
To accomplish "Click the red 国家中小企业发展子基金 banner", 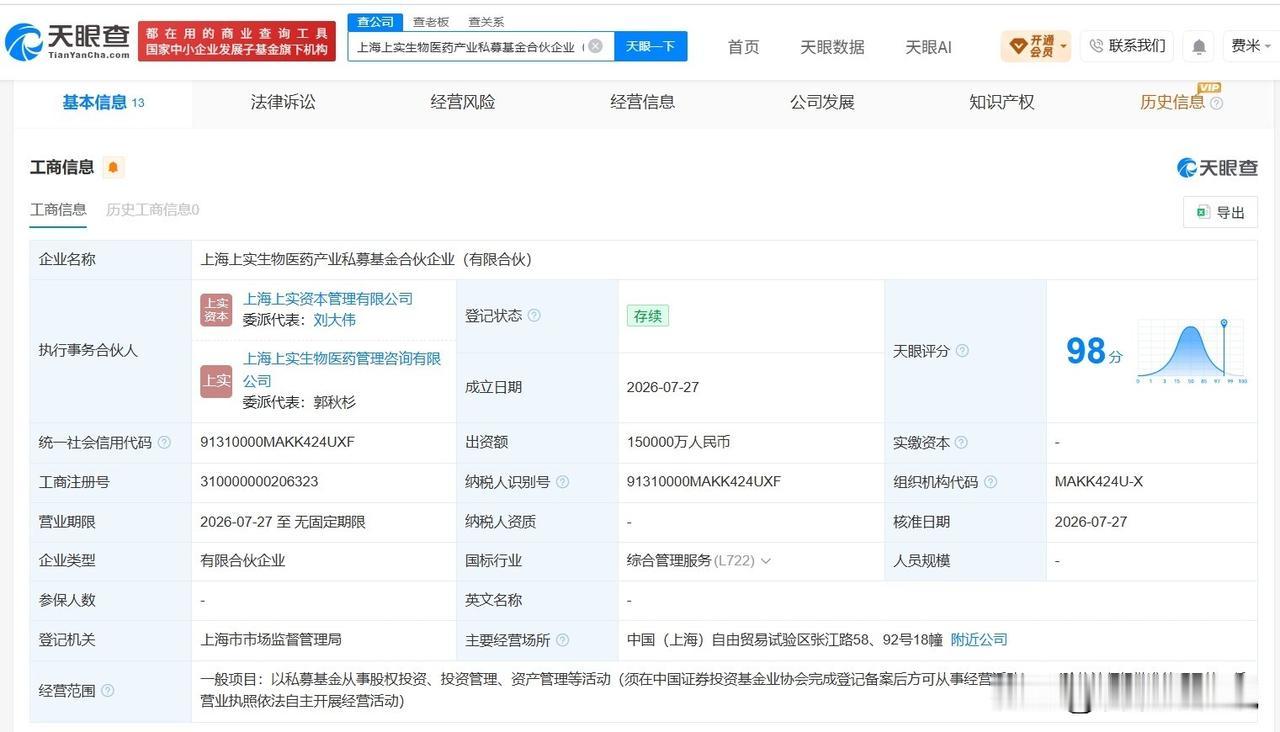I will 237,42.
